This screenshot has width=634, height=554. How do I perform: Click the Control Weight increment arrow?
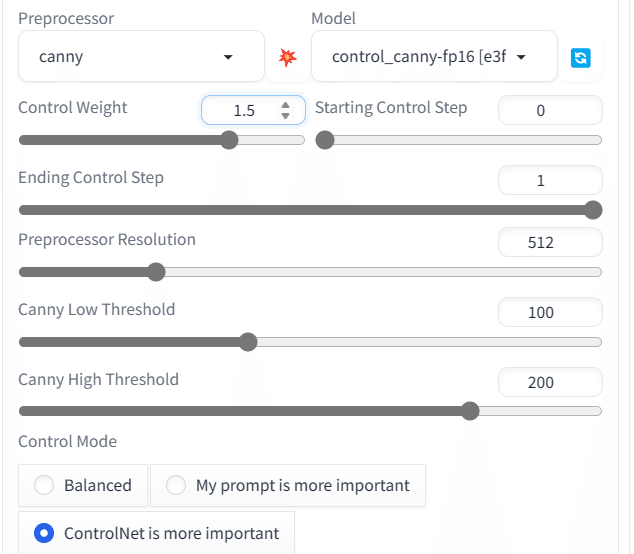(x=285, y=105)
